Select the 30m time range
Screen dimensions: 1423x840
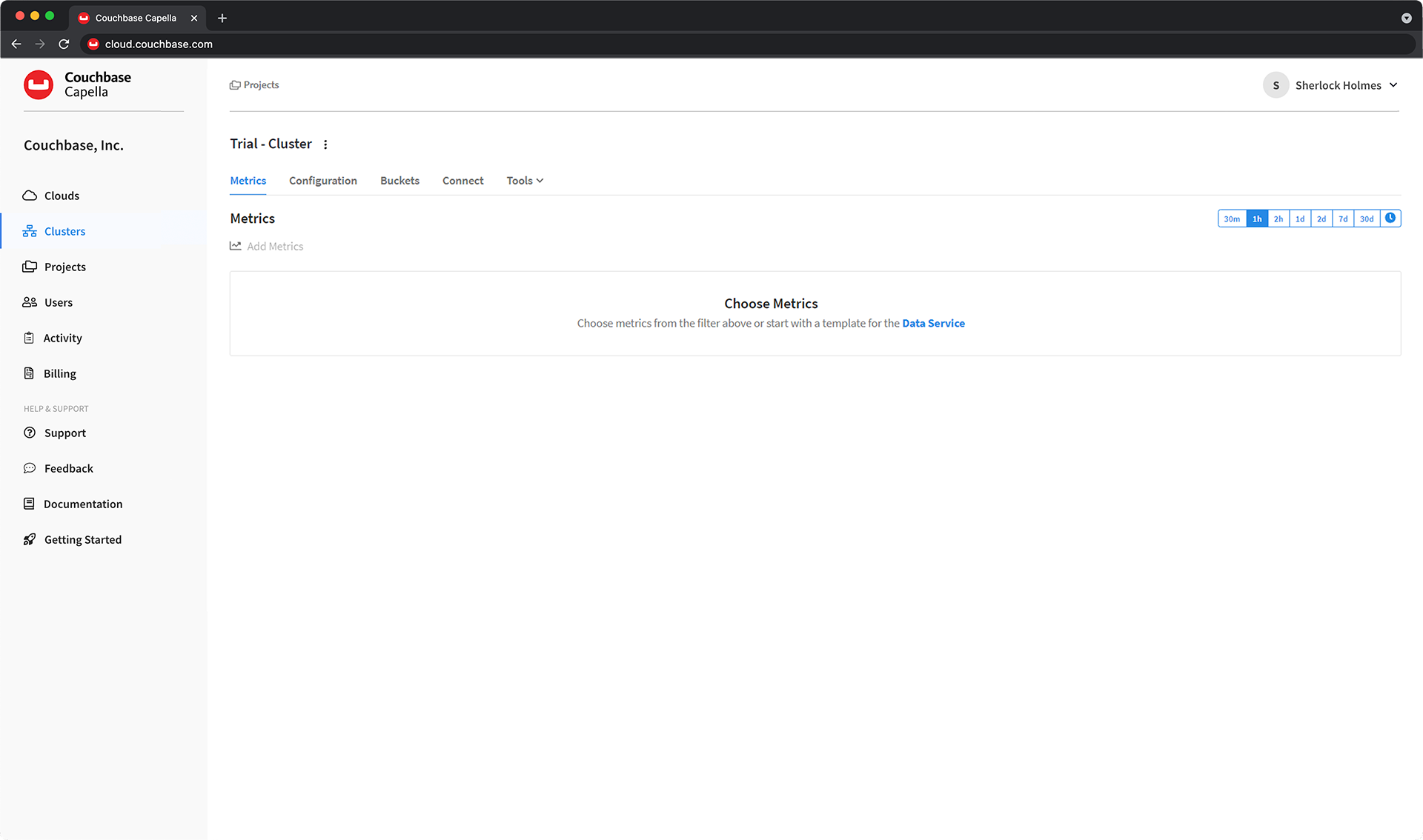point(1232,219)
